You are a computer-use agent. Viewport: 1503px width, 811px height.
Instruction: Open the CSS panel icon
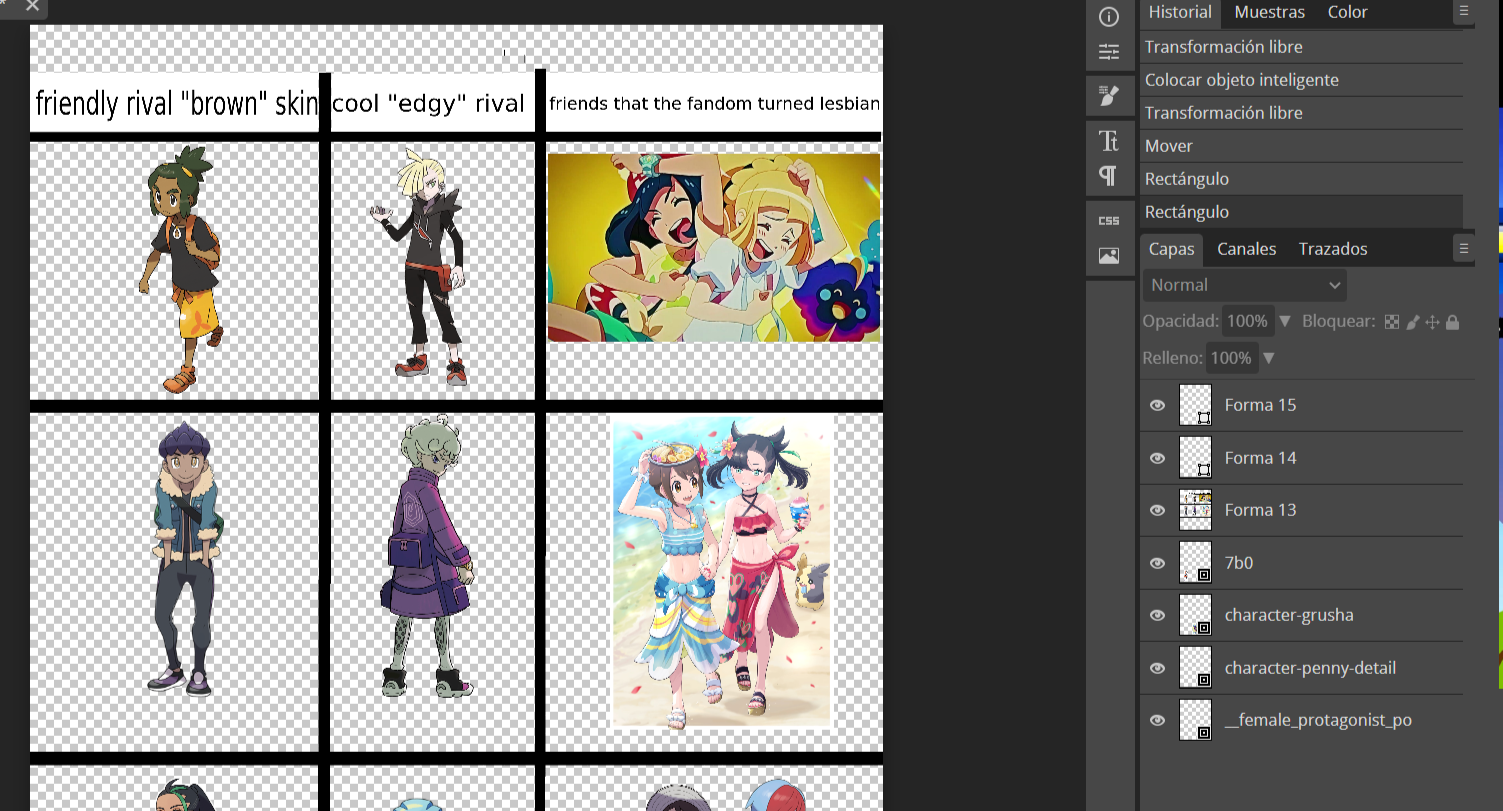pos(1108,221)
